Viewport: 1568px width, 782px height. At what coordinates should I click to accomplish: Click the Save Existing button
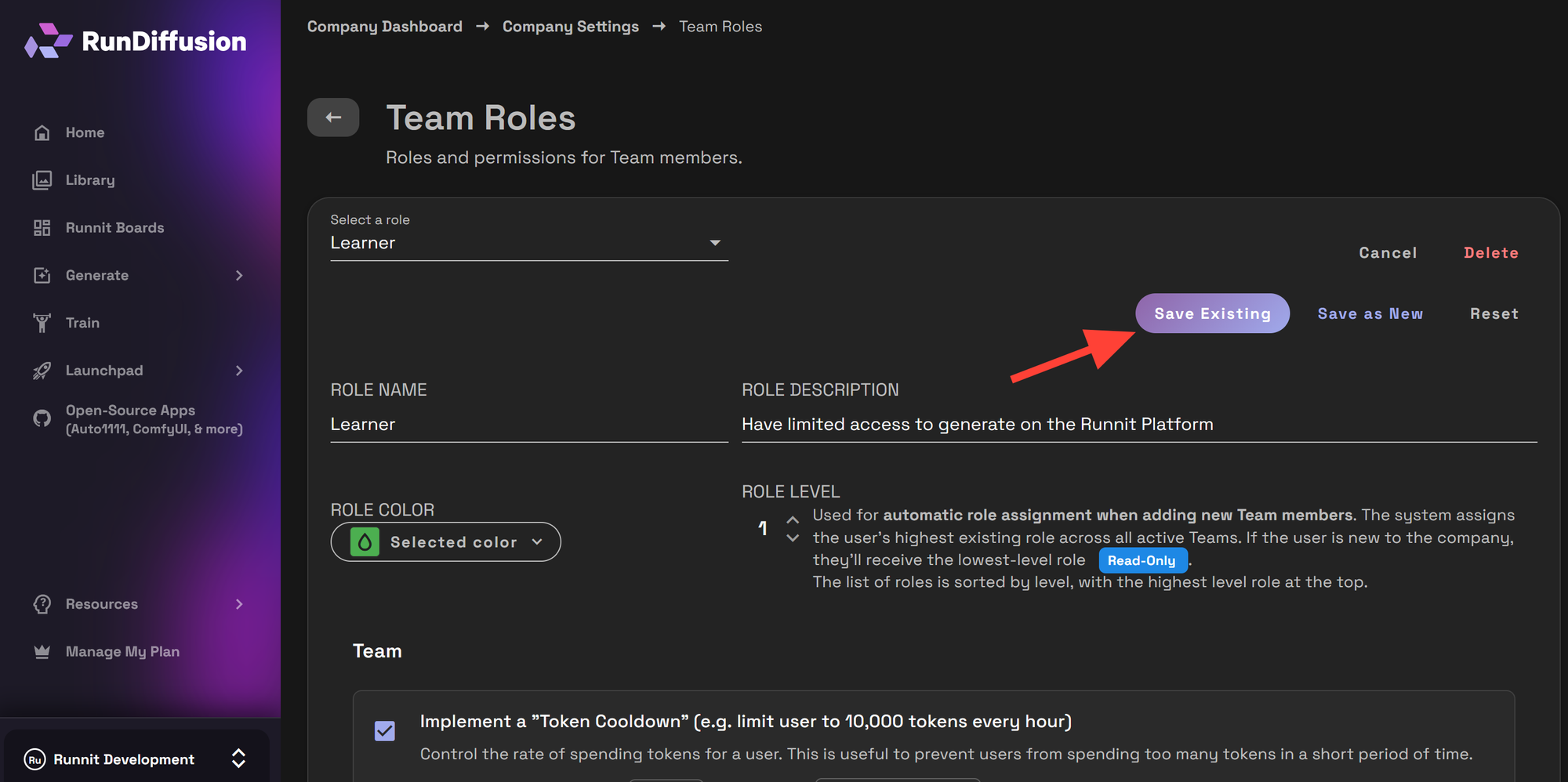[x=1211, y=313]
